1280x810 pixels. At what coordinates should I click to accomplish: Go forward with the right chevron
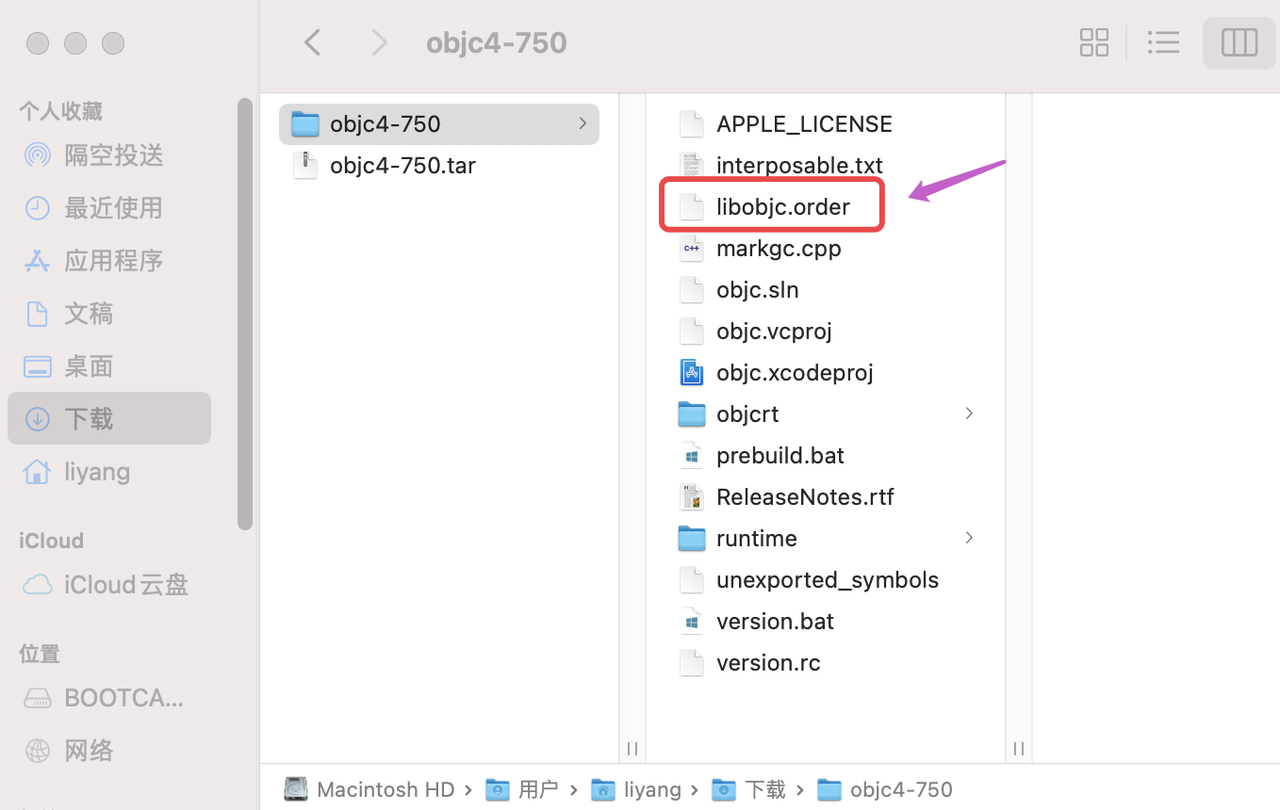(379, 42)
